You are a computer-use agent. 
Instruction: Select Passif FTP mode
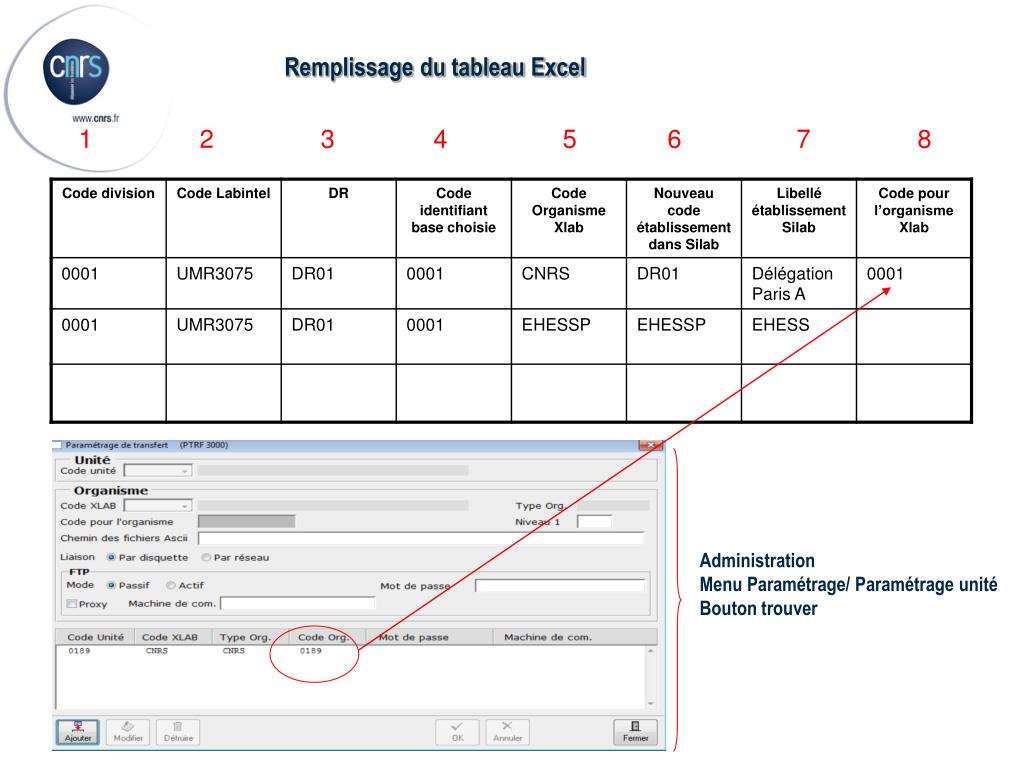pos(112,586)
